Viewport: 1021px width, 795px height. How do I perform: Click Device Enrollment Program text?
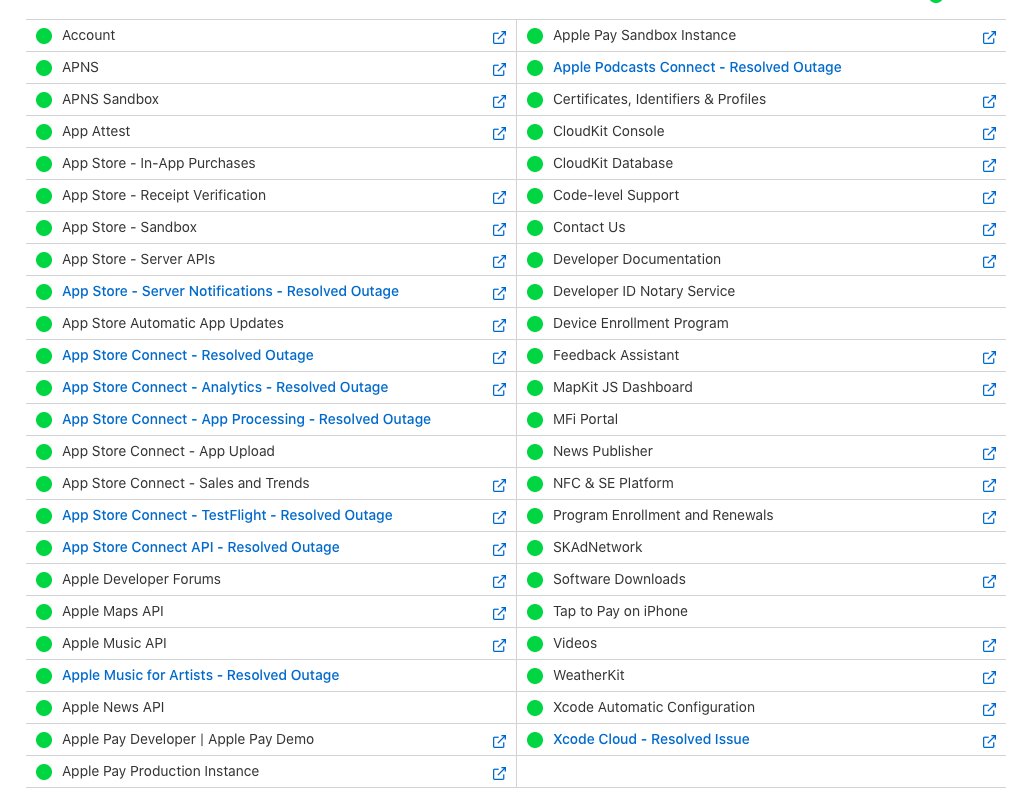tap(641, 323)
